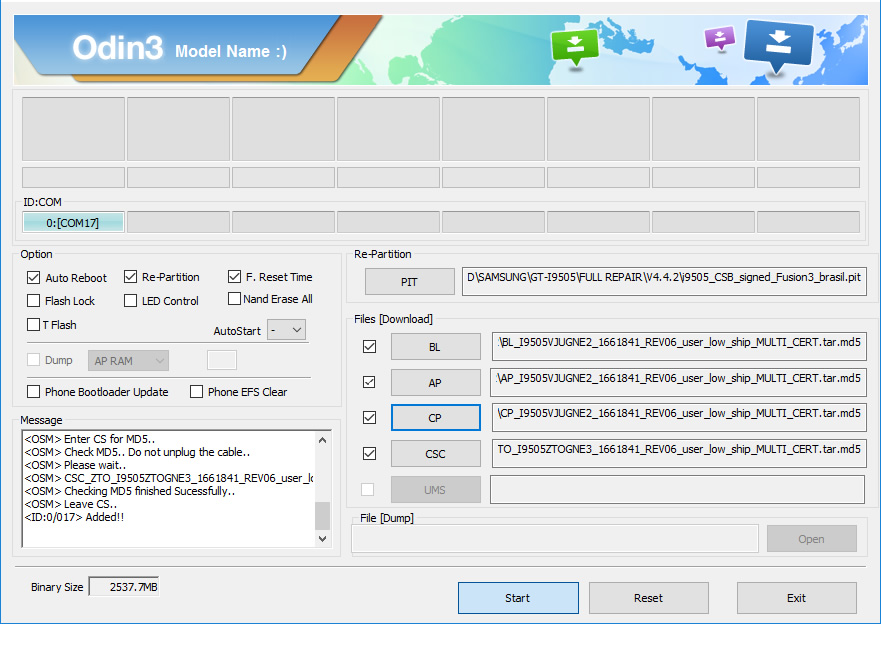The width and height of the screenshot is (881, 648).
Task: Click the 'Check MD5.. Do not unplug' line
Action: 137,452
